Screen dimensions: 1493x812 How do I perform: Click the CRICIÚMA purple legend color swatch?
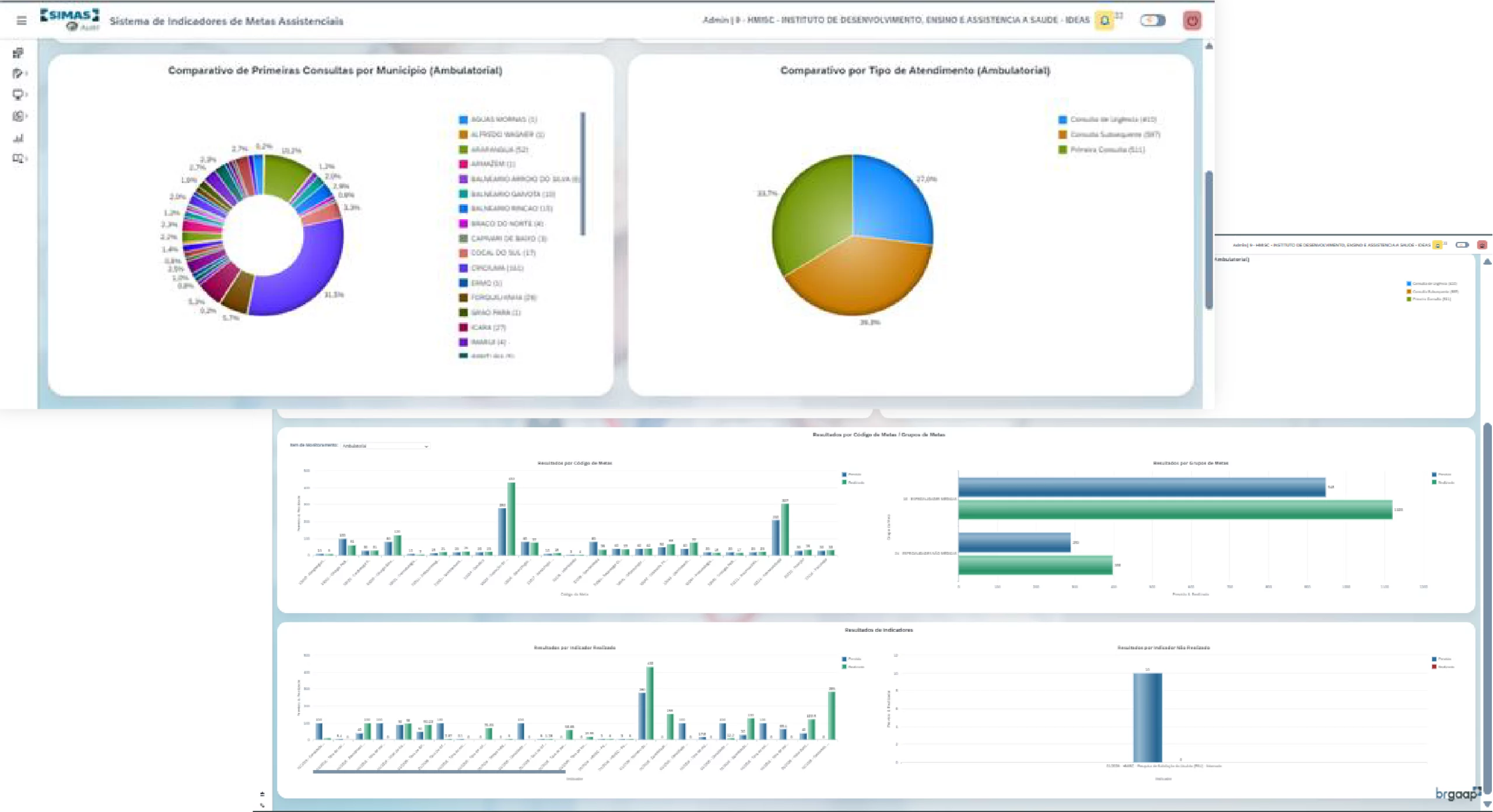(x=463, y=268)
